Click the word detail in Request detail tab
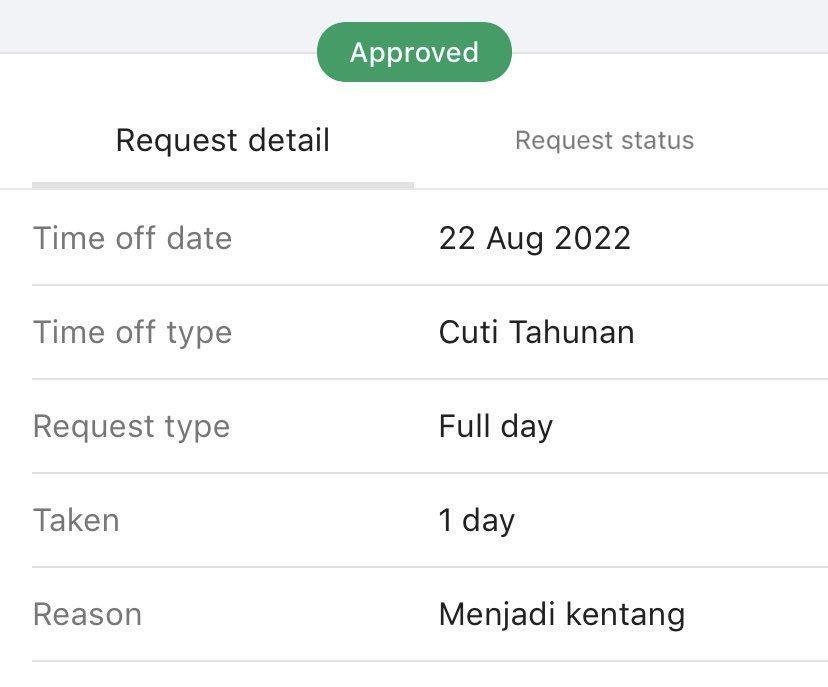The image size is (828, 687). [289, 140]
